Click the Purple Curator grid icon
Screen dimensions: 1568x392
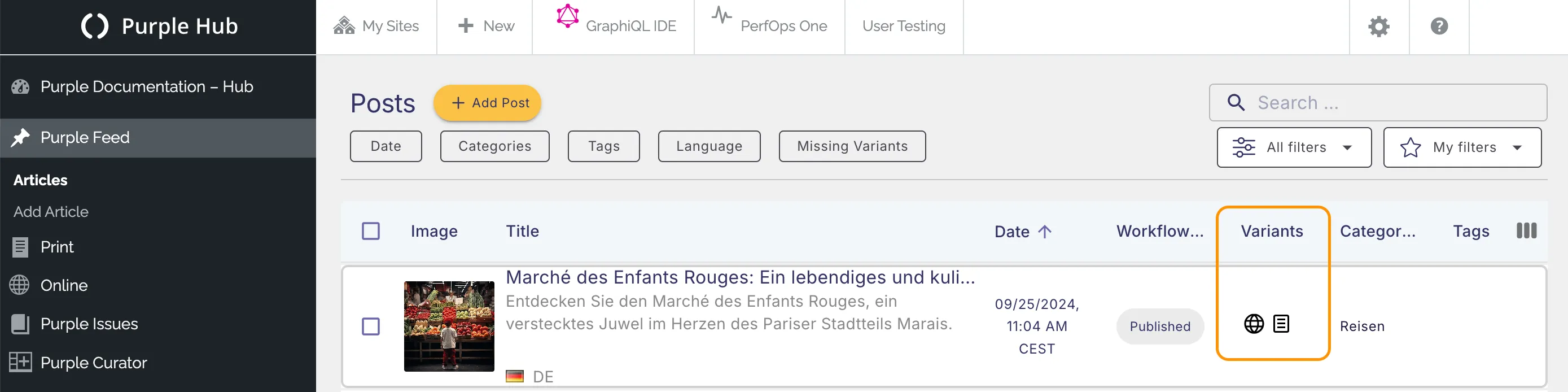point(20,362)
